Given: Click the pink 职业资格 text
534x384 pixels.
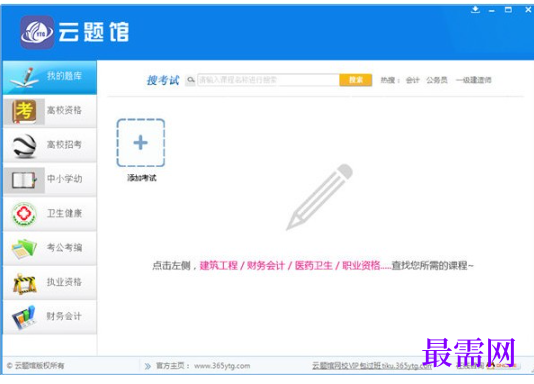Looking at the screenshot, I should 361,265.
